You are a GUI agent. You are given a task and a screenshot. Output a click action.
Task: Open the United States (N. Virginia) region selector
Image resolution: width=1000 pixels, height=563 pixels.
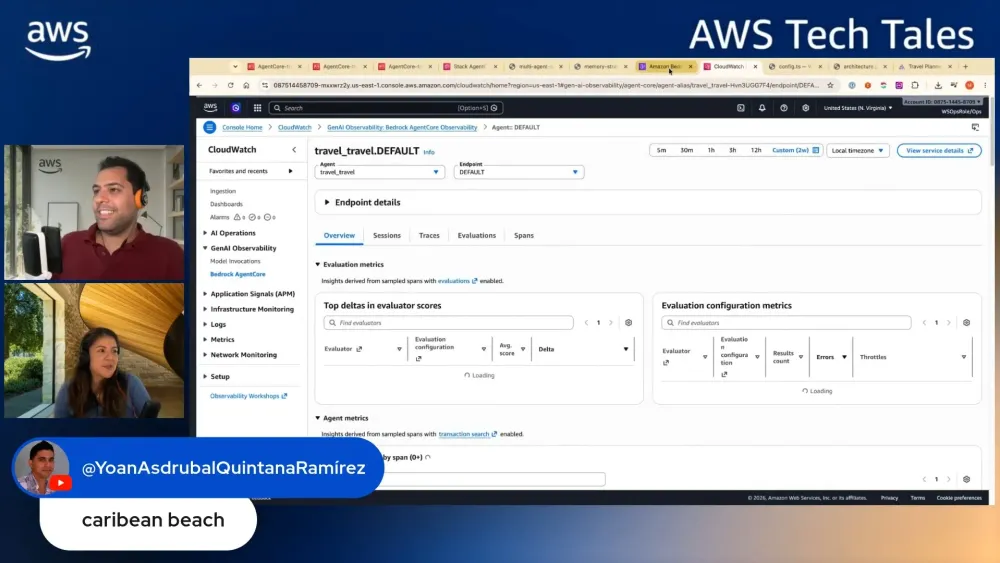(858, 108)
